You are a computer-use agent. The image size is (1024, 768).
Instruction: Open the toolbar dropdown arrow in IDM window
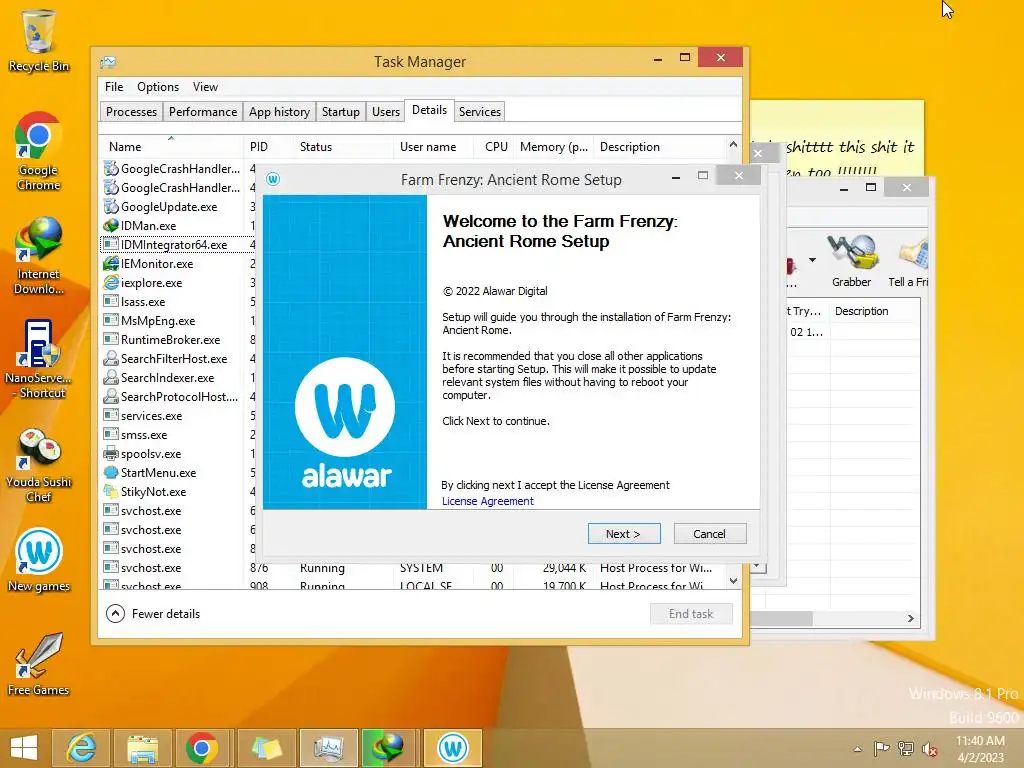click(812, 260)
